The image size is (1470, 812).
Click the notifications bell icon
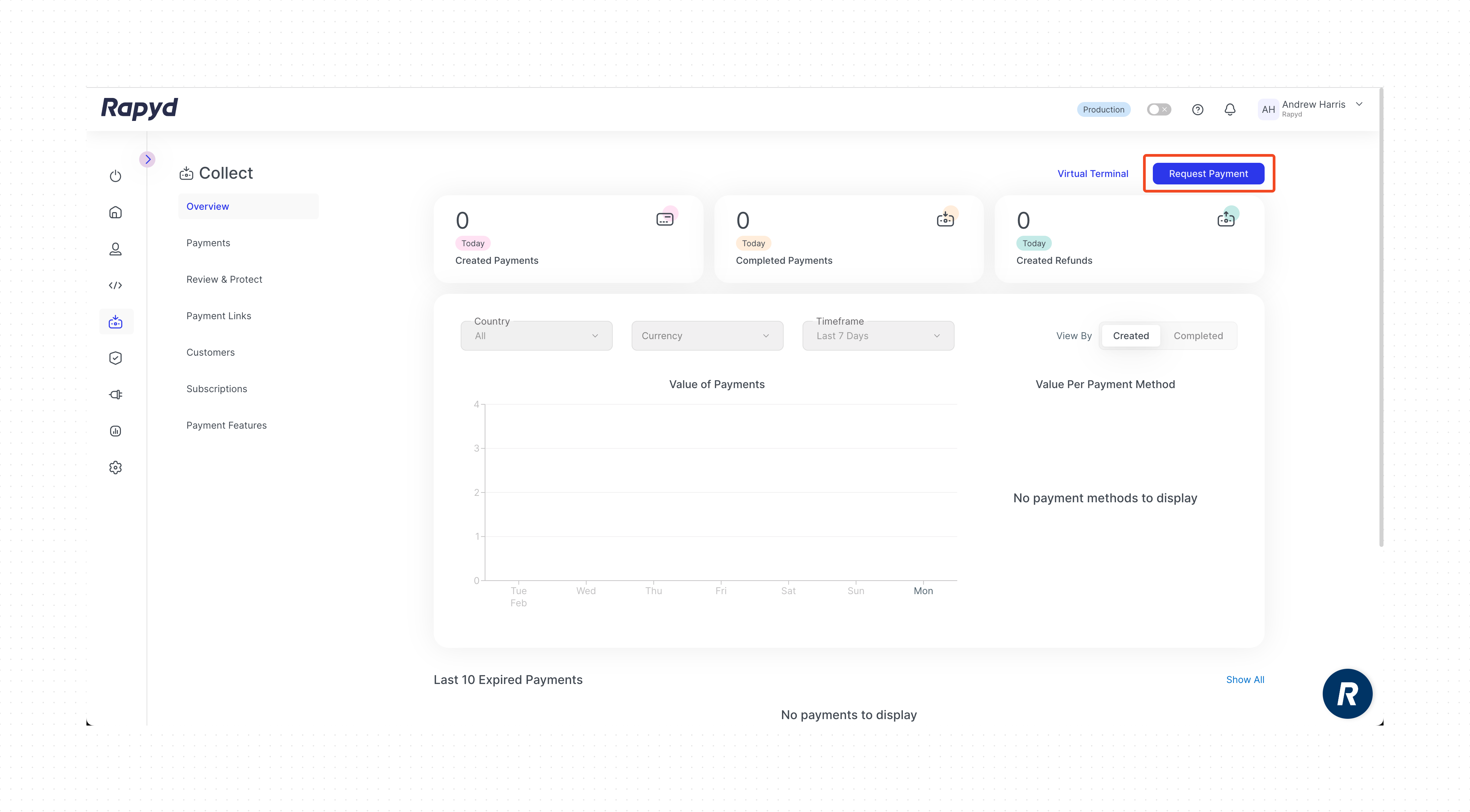(1230, 109)
